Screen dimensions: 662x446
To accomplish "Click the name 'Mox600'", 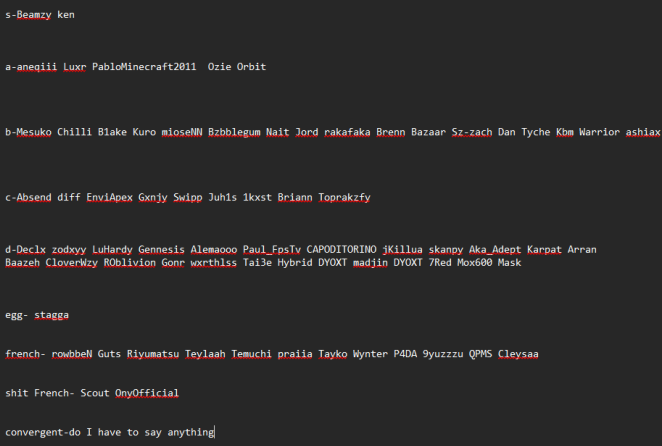I will [x=475, y=262].
